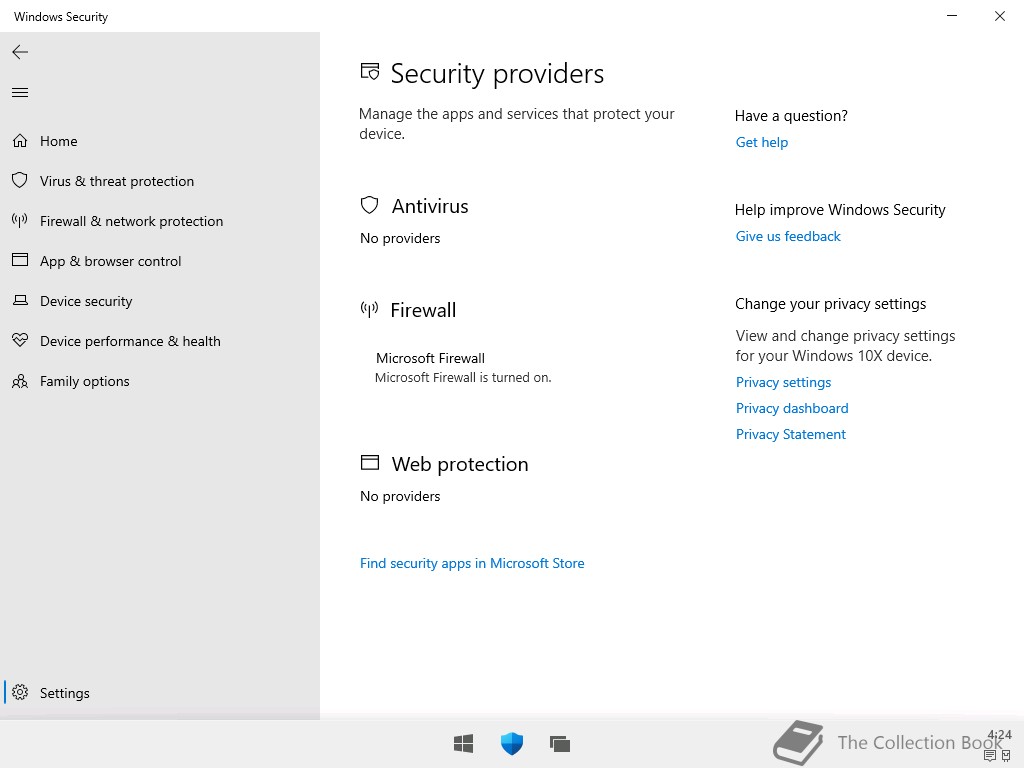Open Firewall & network protection
The image size is (1024, 768).
point(160,221)
